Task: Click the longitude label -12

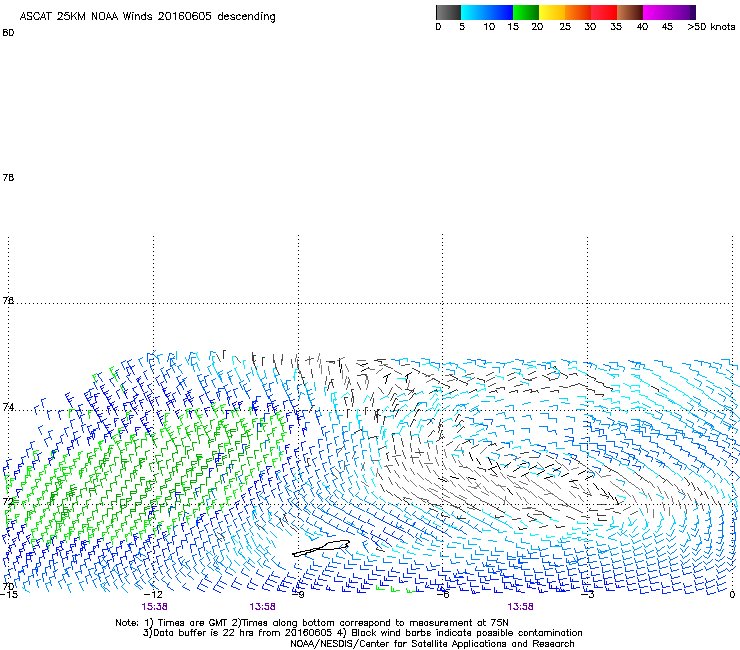Action: coord(153,594)
